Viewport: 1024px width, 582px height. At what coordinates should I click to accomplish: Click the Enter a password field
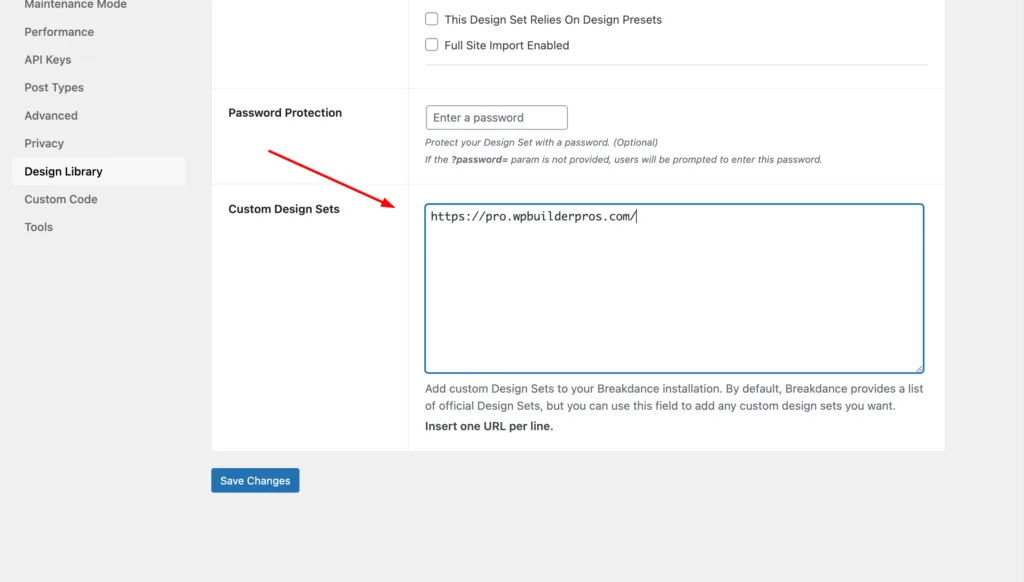click(x=496, y=118)
